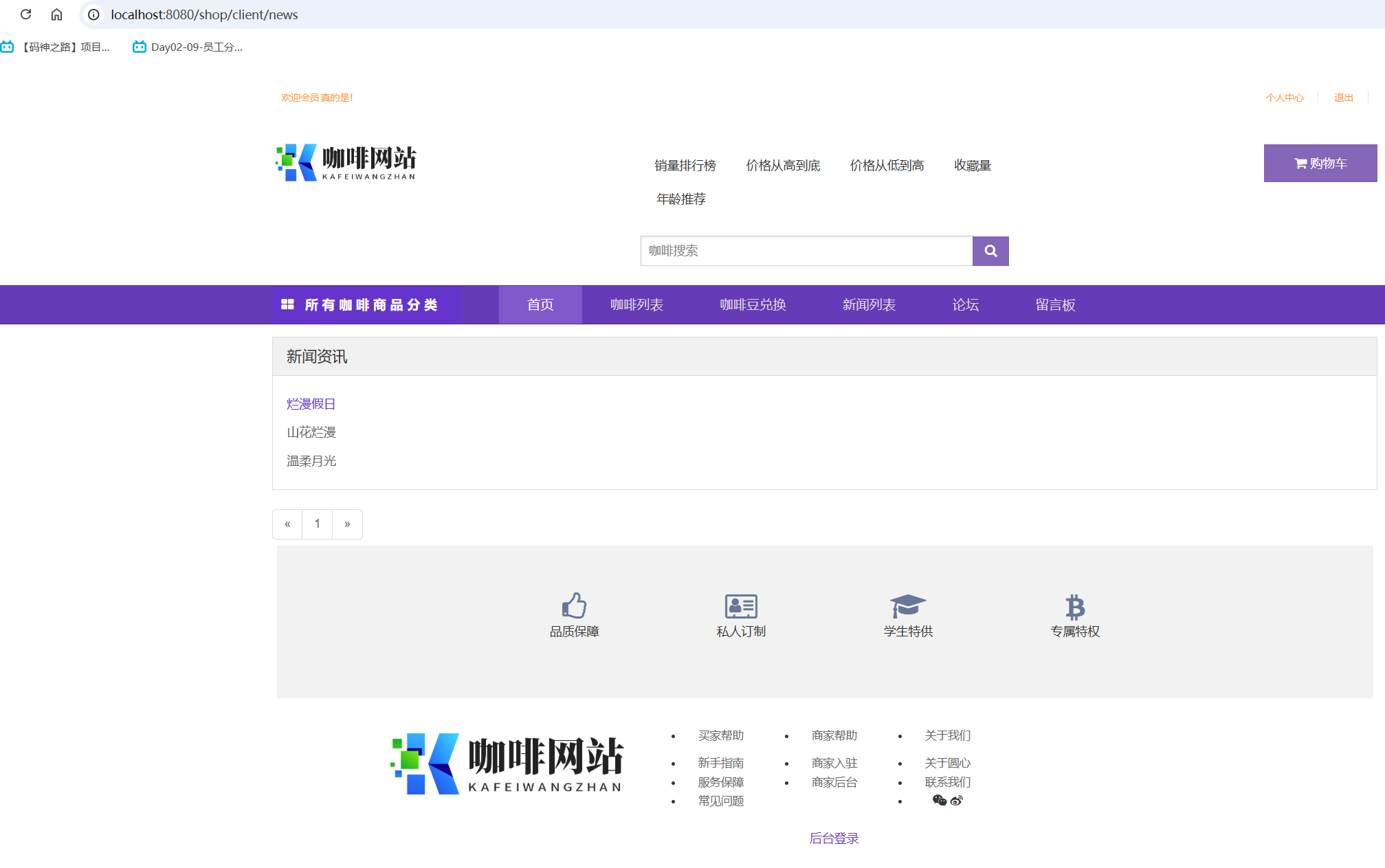Click inside the 咖啡搜索 input box
The width and height of the screenshot is (1385, 868).
coord(806,251)
